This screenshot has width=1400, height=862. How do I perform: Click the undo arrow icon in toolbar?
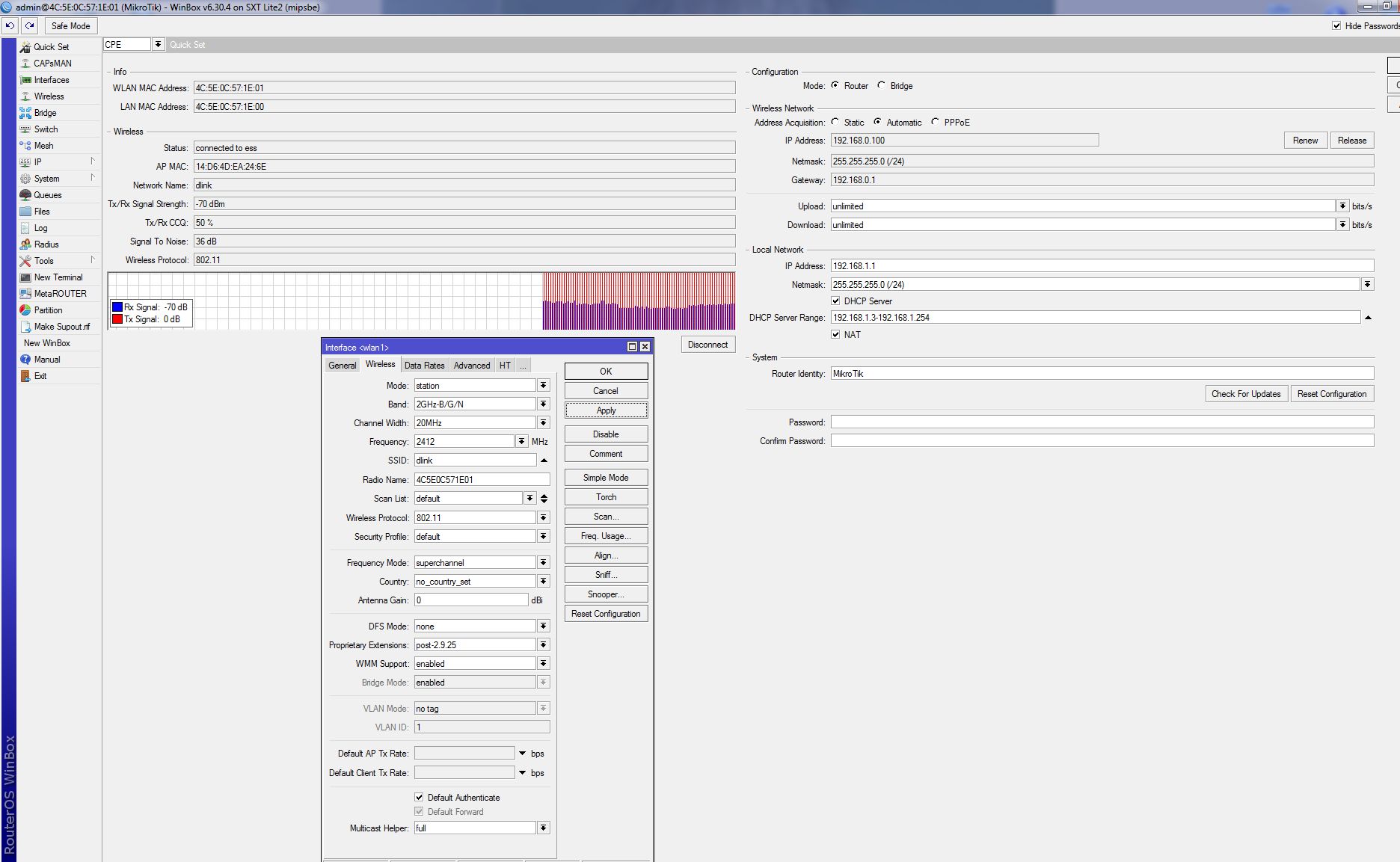coord(10,25)
